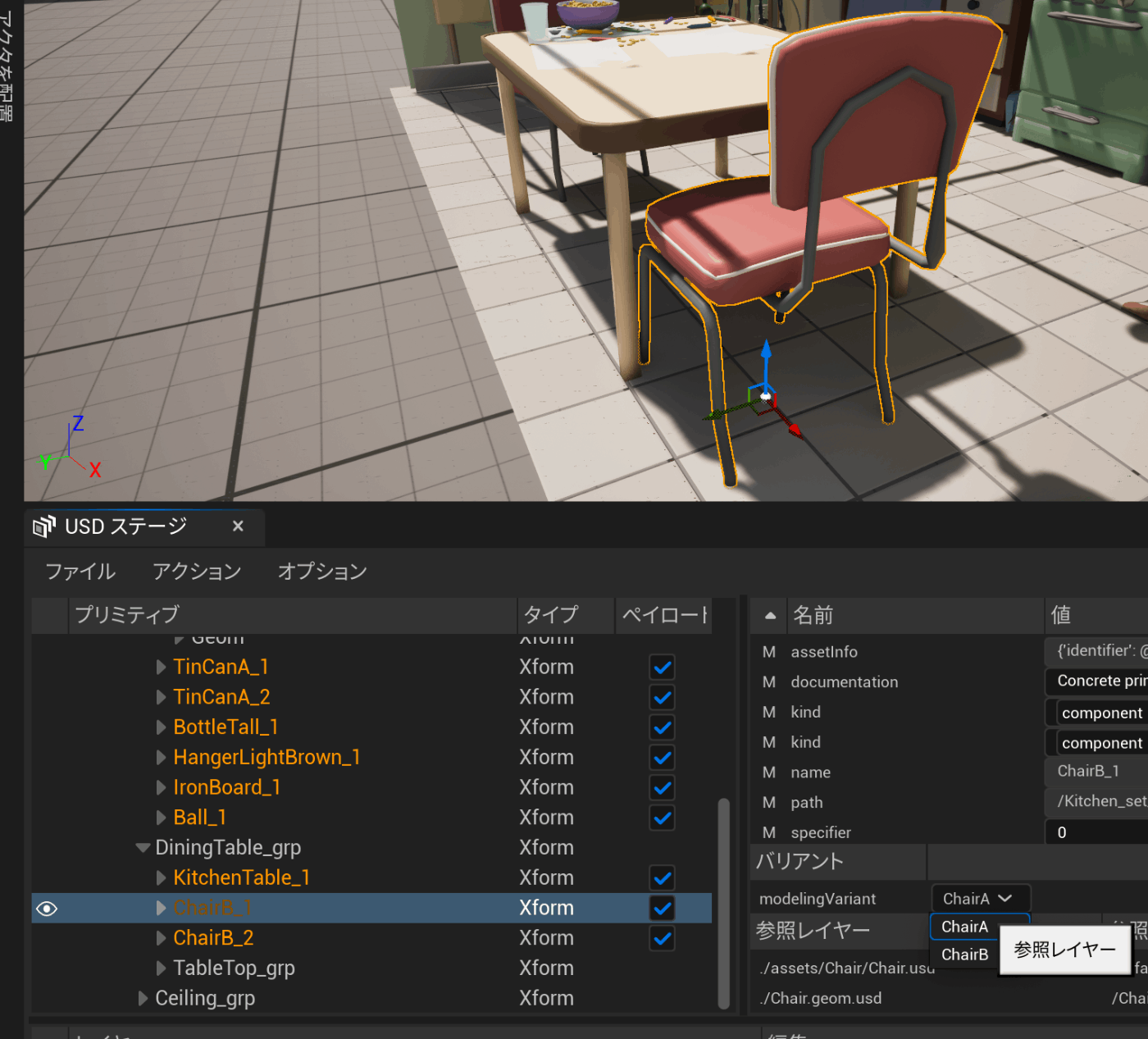This screenshot has height=1039, width=1148.
Task: Click the 値 column header
Action: [x=1096, y=615]
